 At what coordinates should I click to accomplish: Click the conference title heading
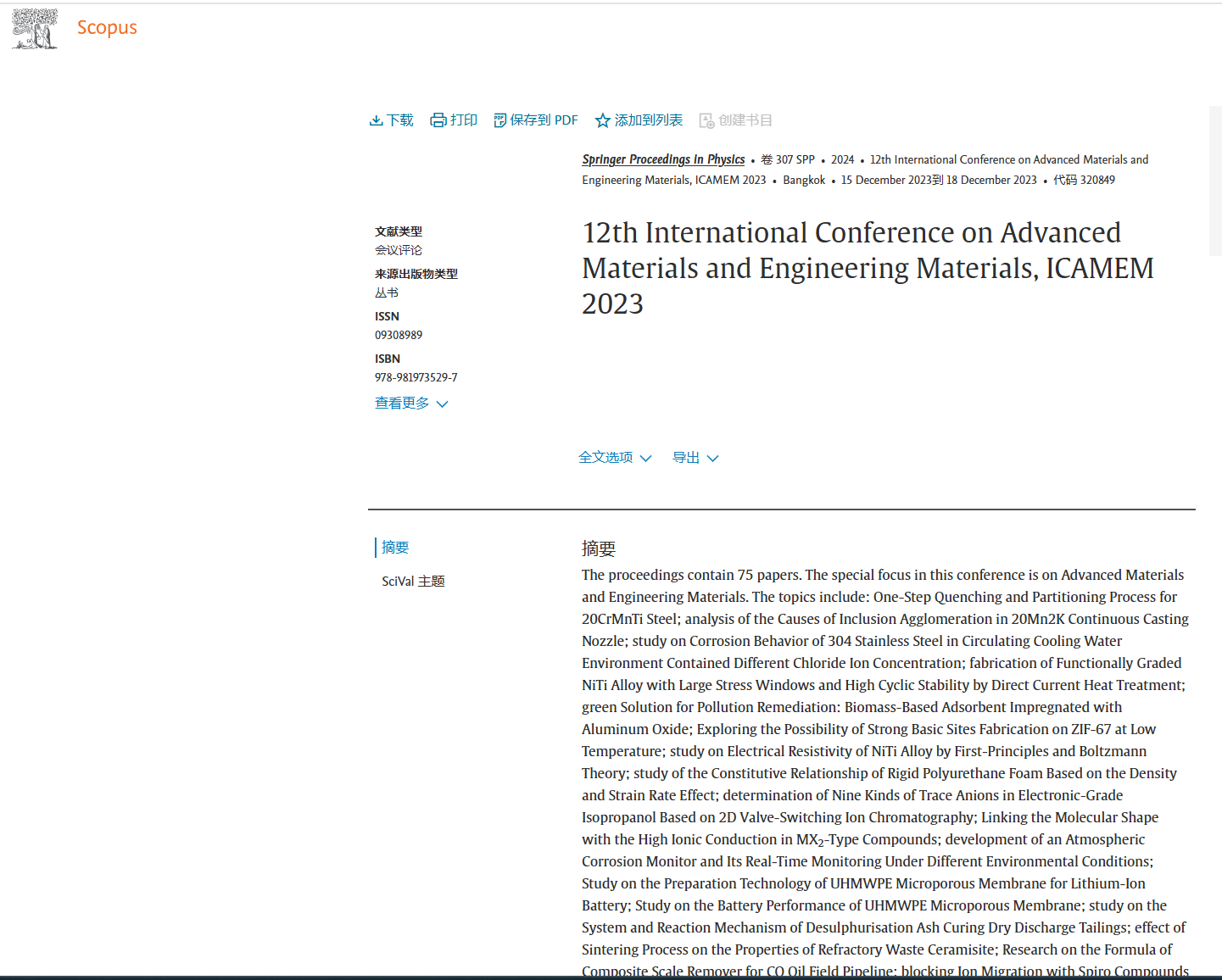(868, 268)
